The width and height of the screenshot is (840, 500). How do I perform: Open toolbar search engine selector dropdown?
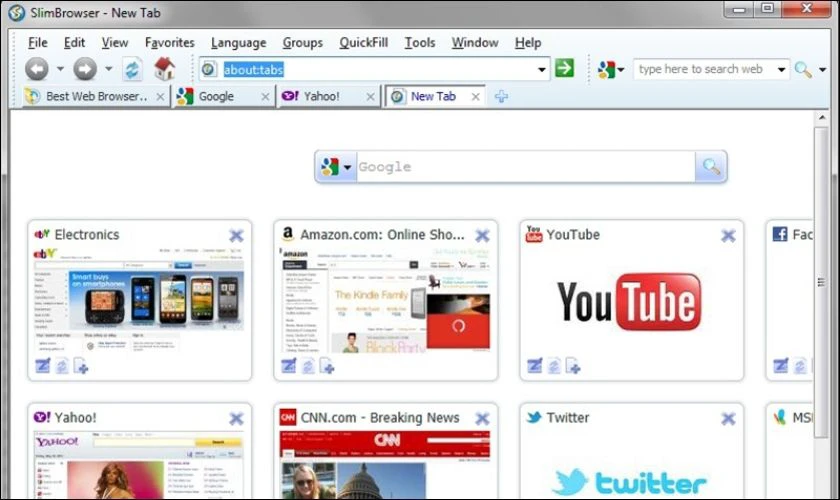pos(621,70)
